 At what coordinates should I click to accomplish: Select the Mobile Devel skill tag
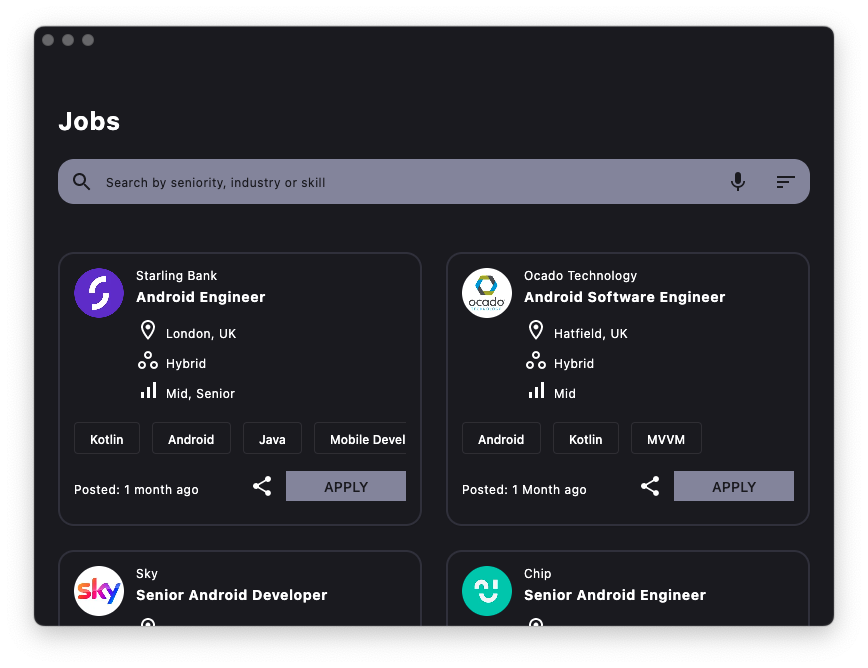coord(360,438)
